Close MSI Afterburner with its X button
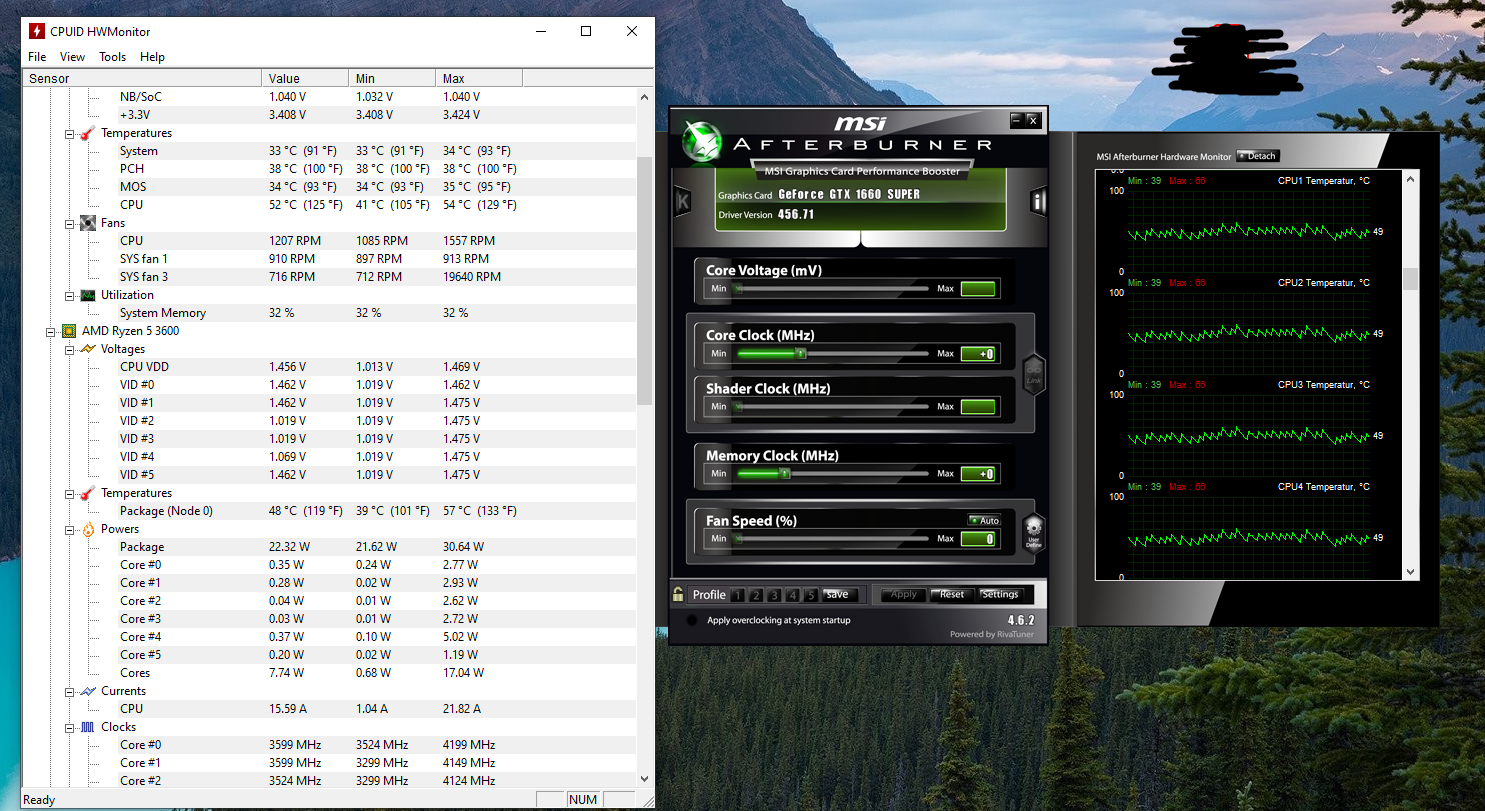The width and height of the screenshot is (1485, 811). 1033,120
